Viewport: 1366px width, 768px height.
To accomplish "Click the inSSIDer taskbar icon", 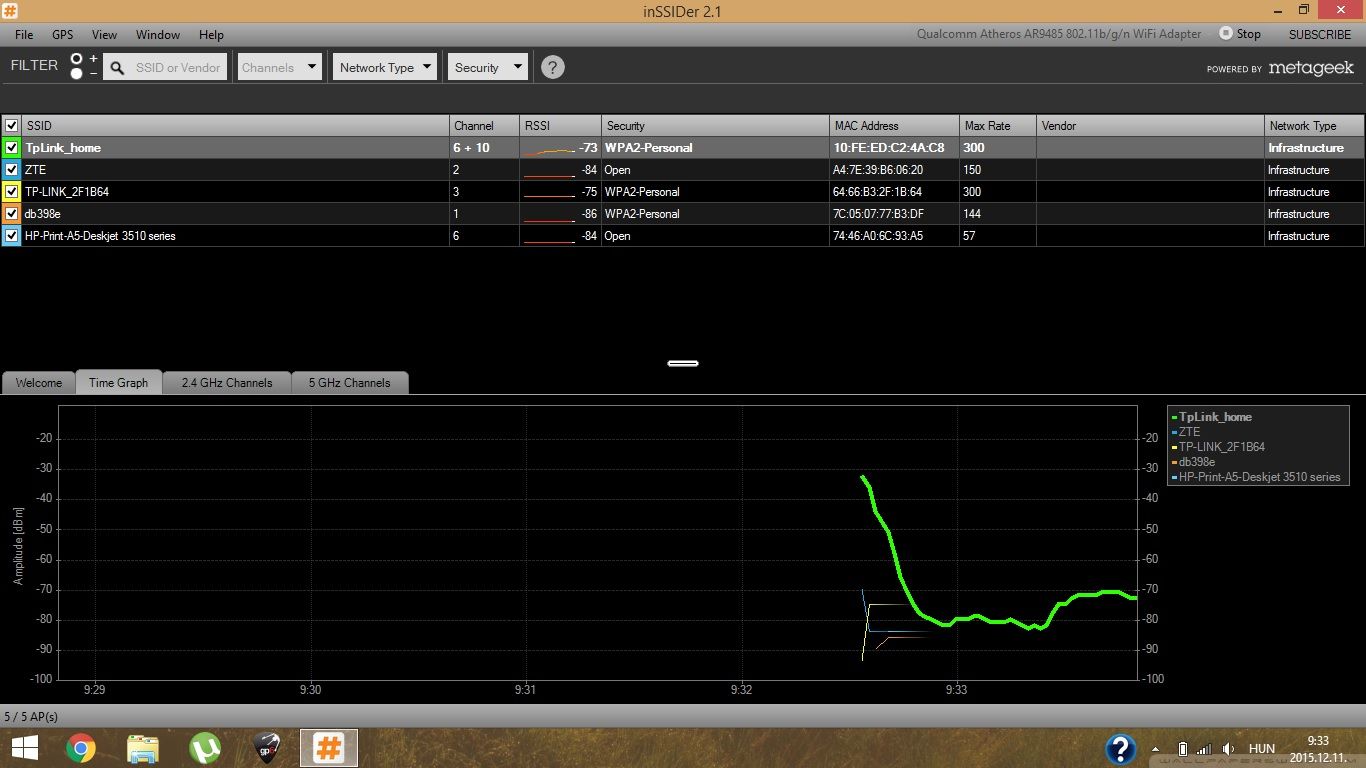I will tap(329, 748).
